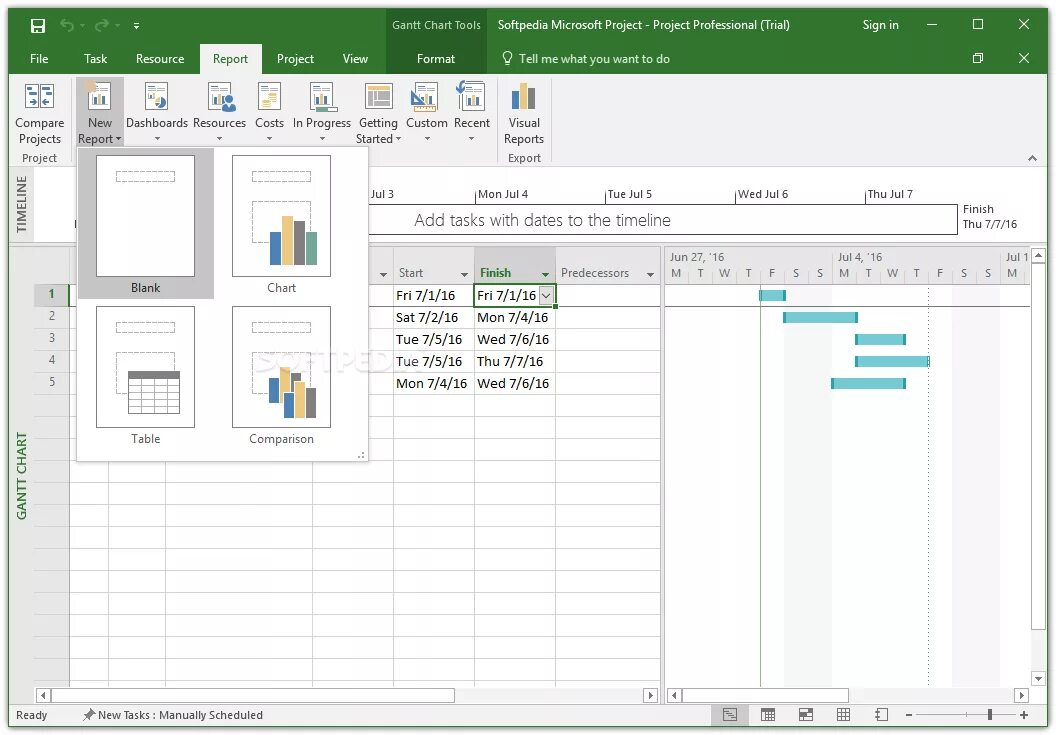Open Predecessors column filter dropdown
The image size is (1056, 735).
651,274
